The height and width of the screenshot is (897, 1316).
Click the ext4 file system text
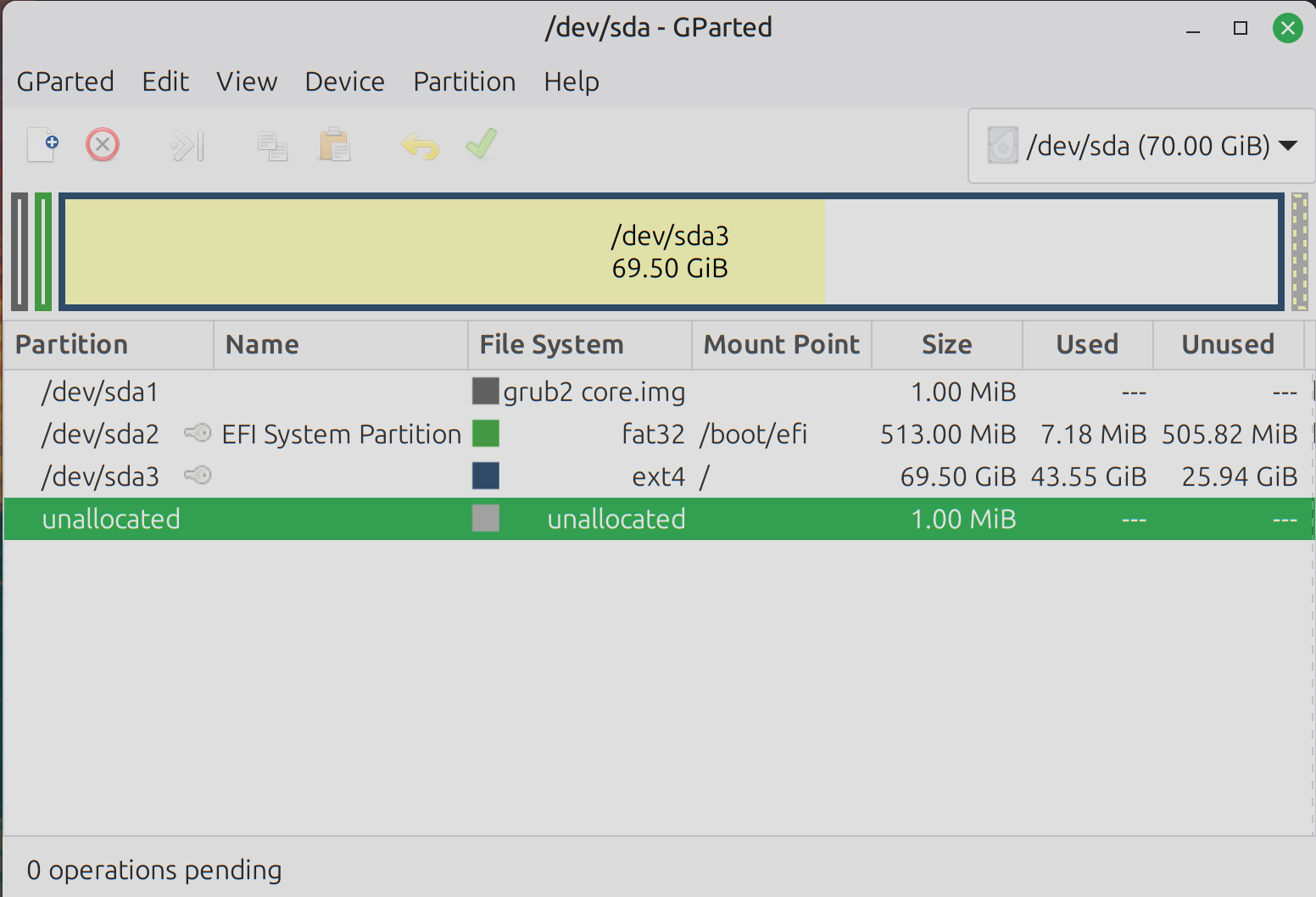tap(659, 476)
